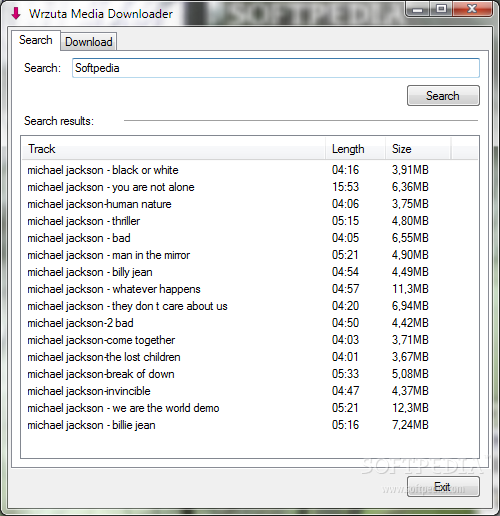Click the size value 3,67MB
Image resolution: width=500 pixels, height=516 pixels.
click(x=410, y=357)
